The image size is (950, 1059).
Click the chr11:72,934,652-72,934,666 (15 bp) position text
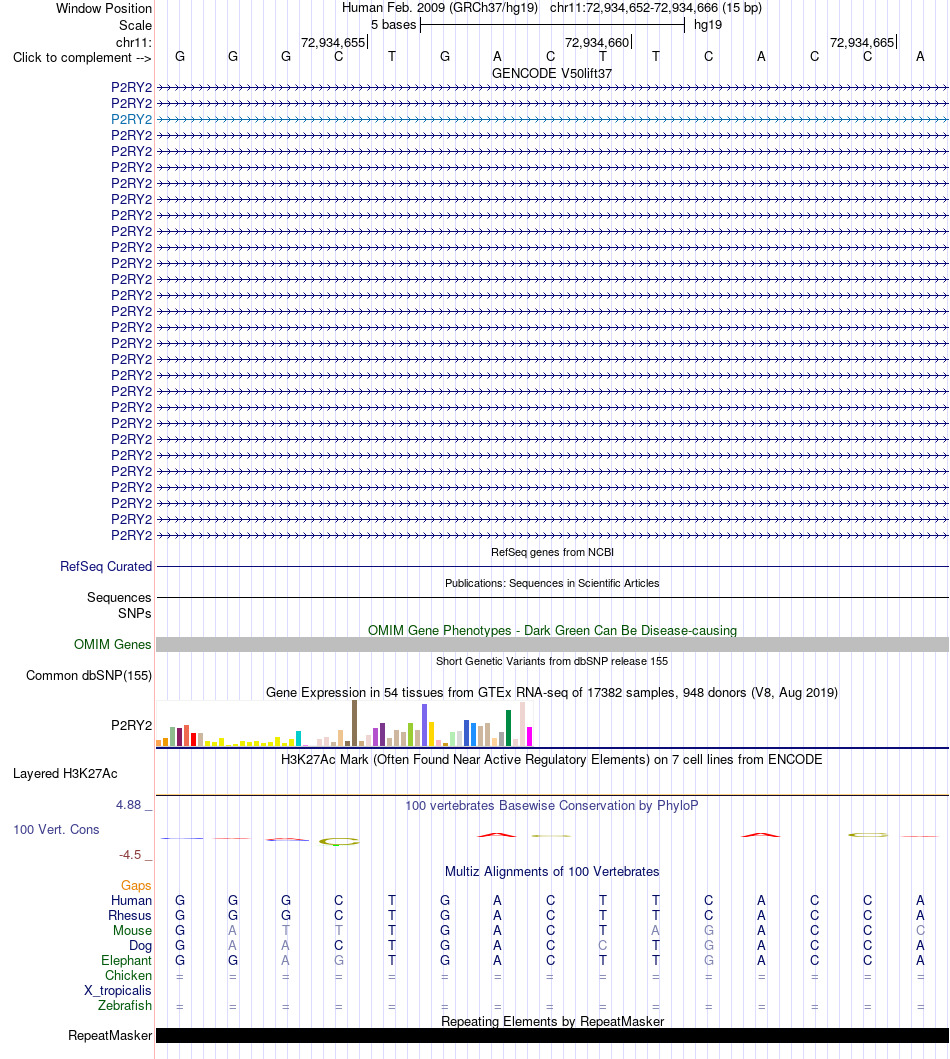click(656, 8)
